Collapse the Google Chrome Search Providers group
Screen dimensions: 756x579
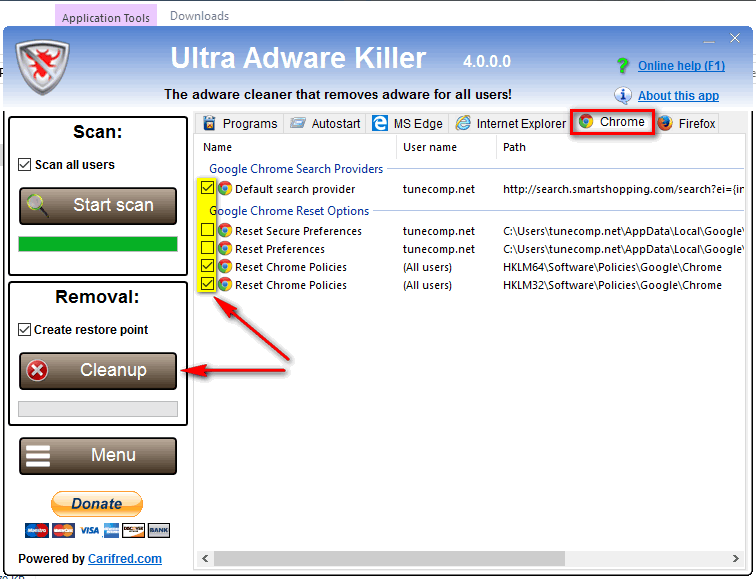point(296,169)
